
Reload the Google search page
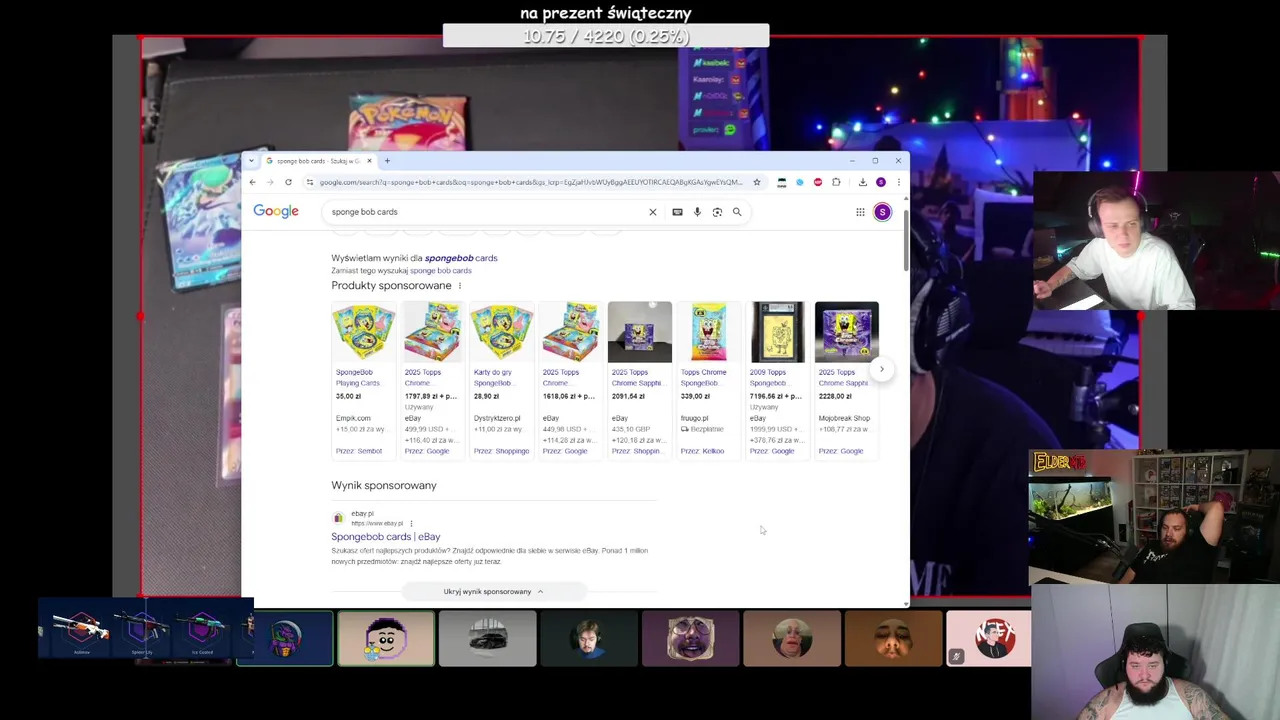click(x=288, y=182)
